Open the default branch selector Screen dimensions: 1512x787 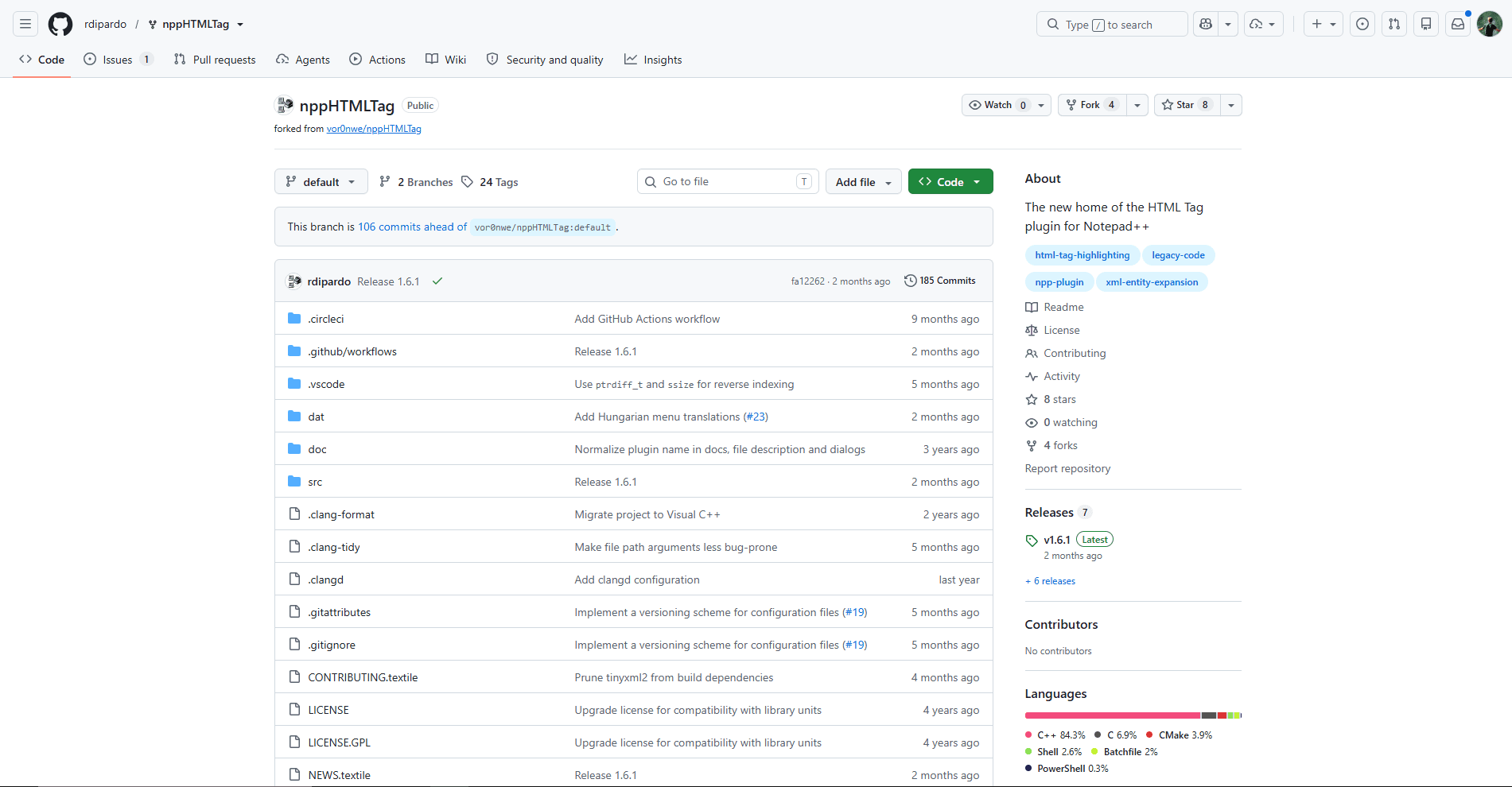[321, 182]
